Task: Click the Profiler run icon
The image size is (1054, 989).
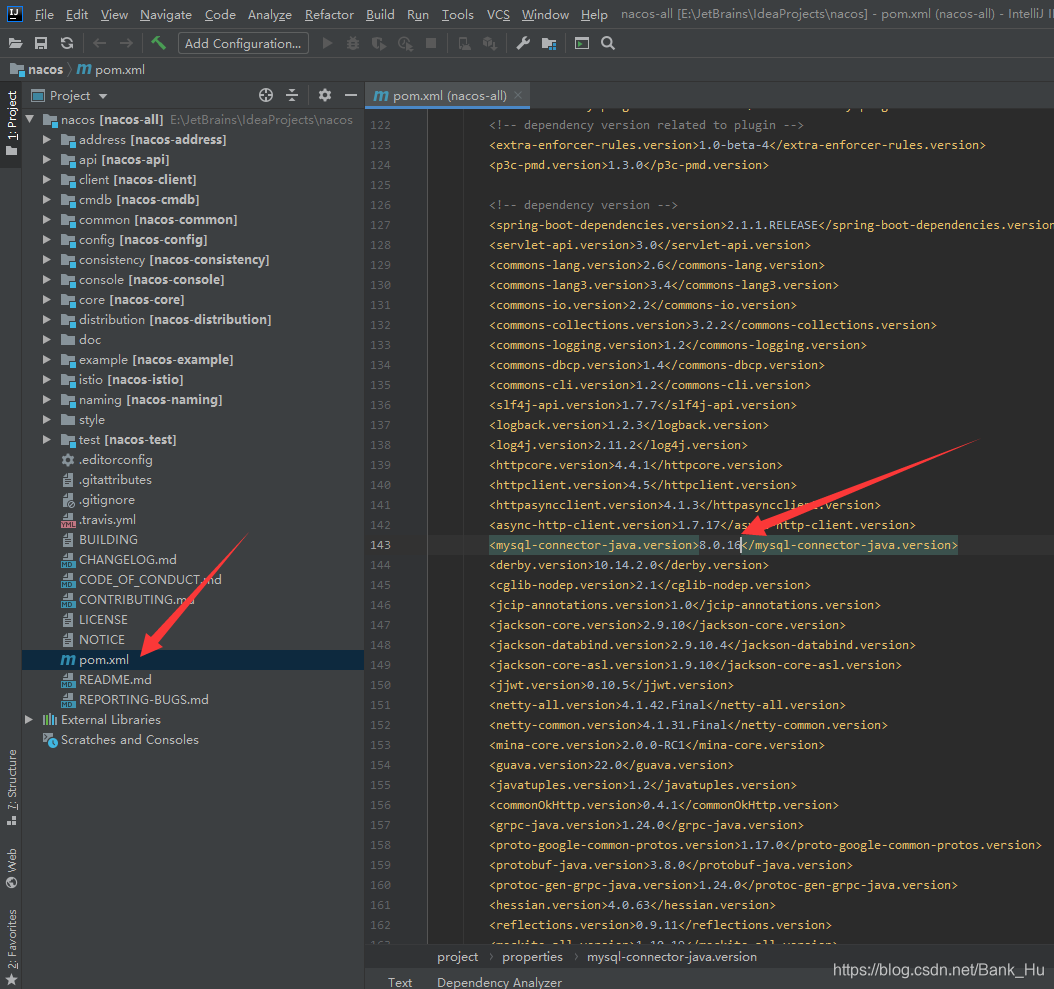Action: point(405,43)
